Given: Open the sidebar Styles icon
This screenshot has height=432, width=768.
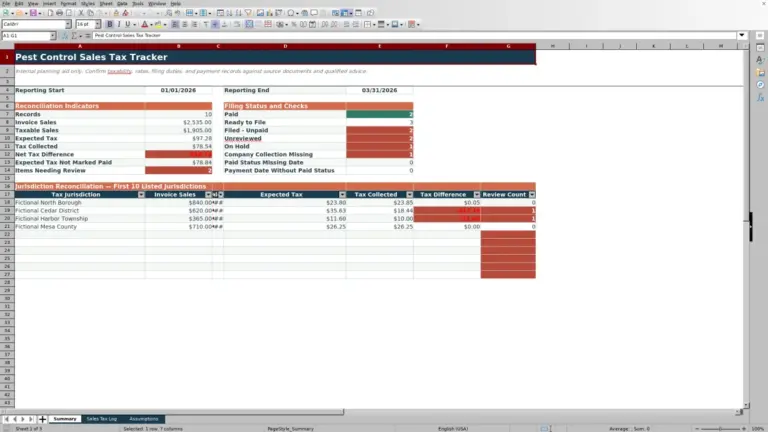Looking at the screenshot, I should (760, 60).
